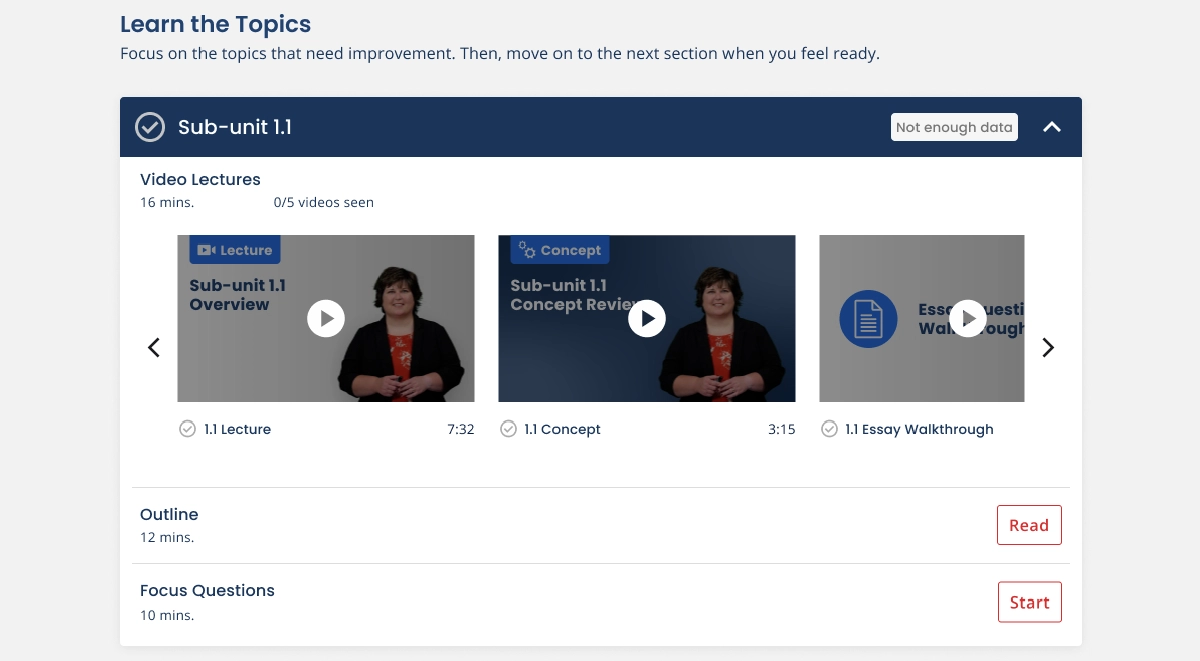
Task: Advance video carousel with next arrow
Action: pyautogui.click(x=1048, y=348)
